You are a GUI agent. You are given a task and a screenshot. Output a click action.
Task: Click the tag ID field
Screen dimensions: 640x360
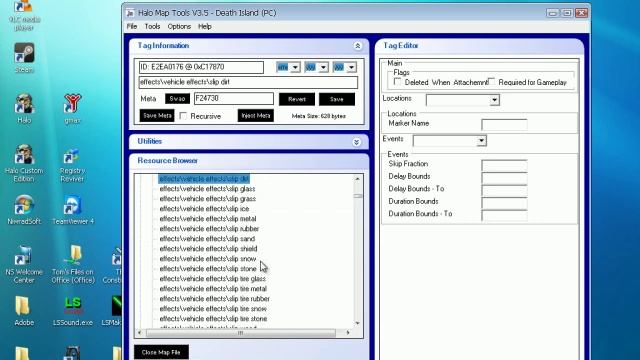coord(201,67)
